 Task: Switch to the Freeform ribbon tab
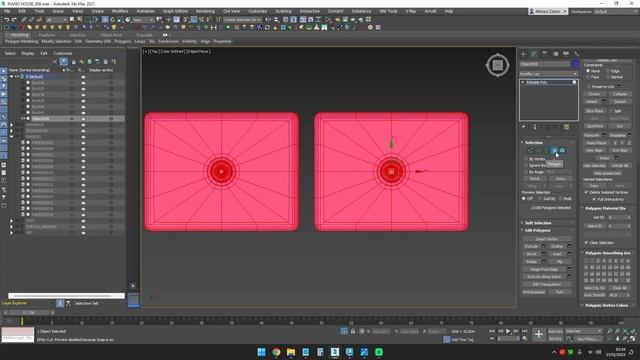(47, 35)
